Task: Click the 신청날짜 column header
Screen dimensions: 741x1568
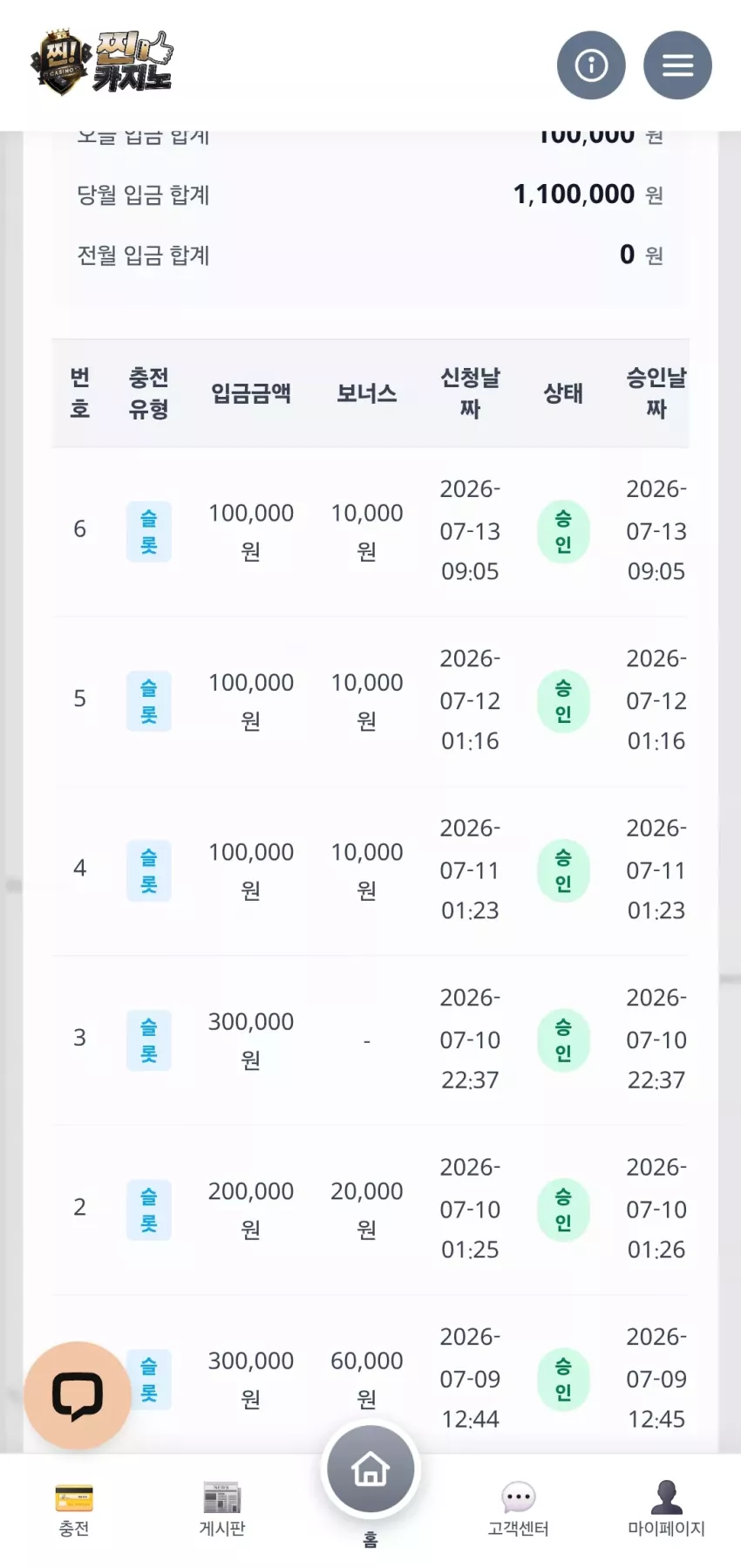Action: 470,393
